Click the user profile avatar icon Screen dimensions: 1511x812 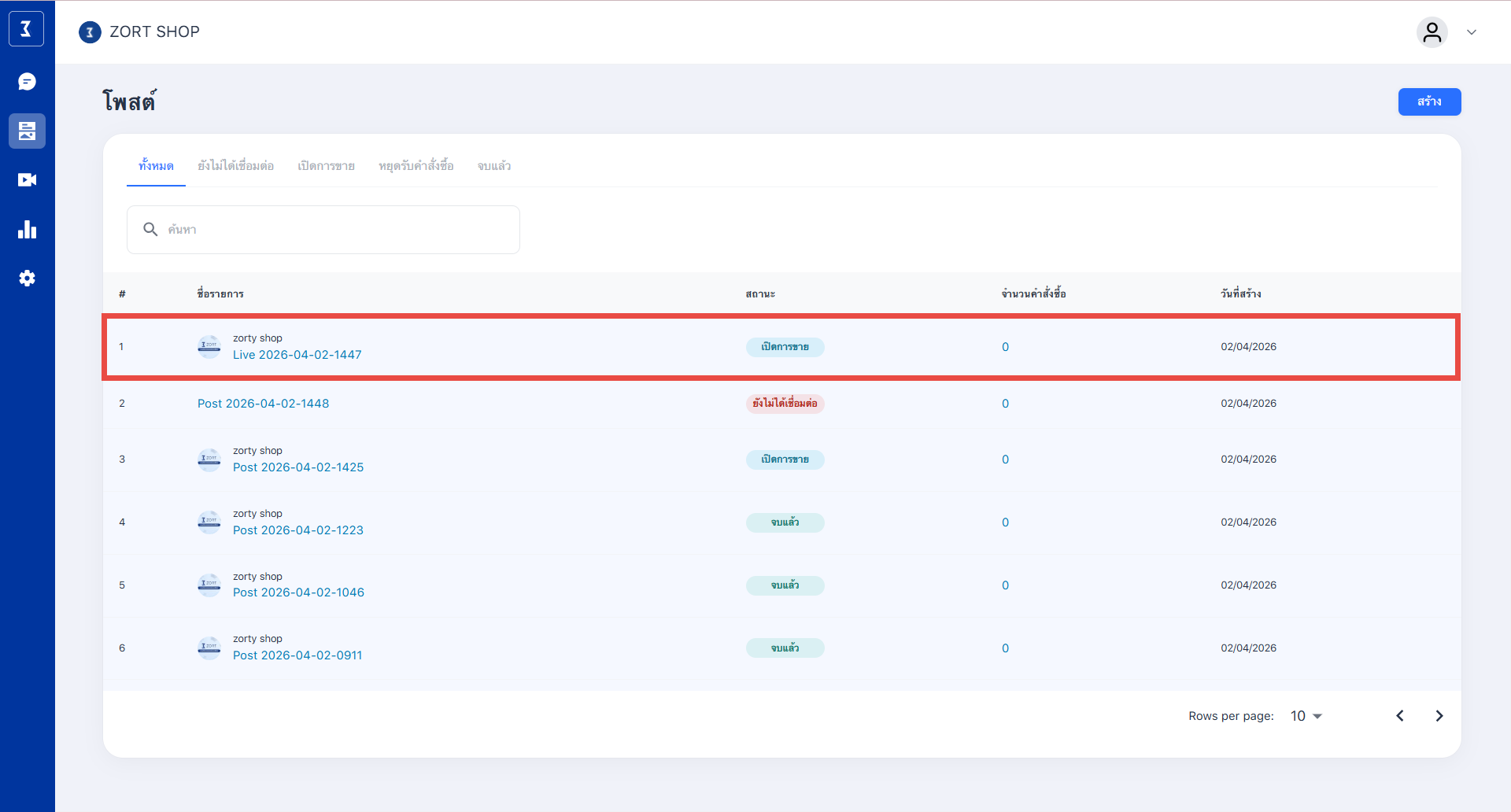(x=1432, y=32)
